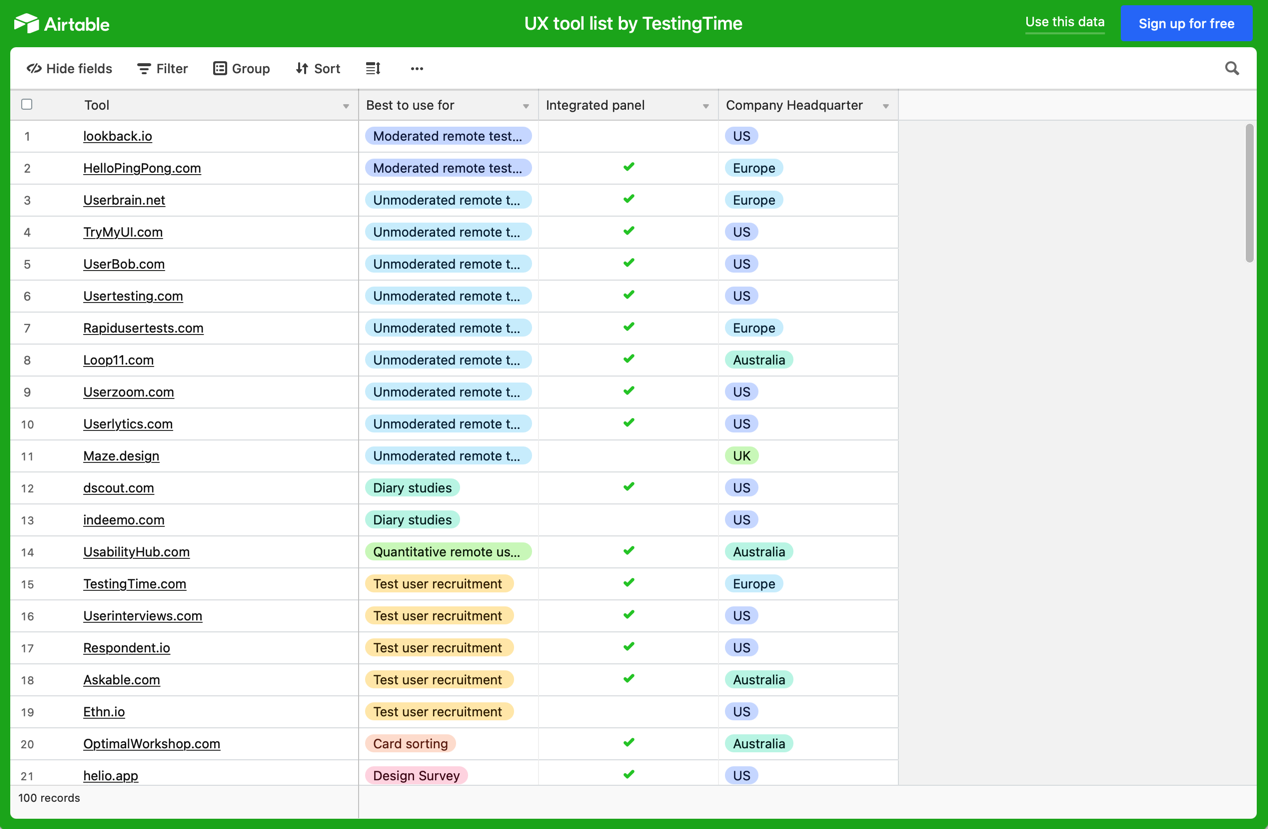Image resolution: width=1268 pixels, height=829 pixels.
Task: Toggle Integrated panel check for Askable.com
Action: [629, 679]
